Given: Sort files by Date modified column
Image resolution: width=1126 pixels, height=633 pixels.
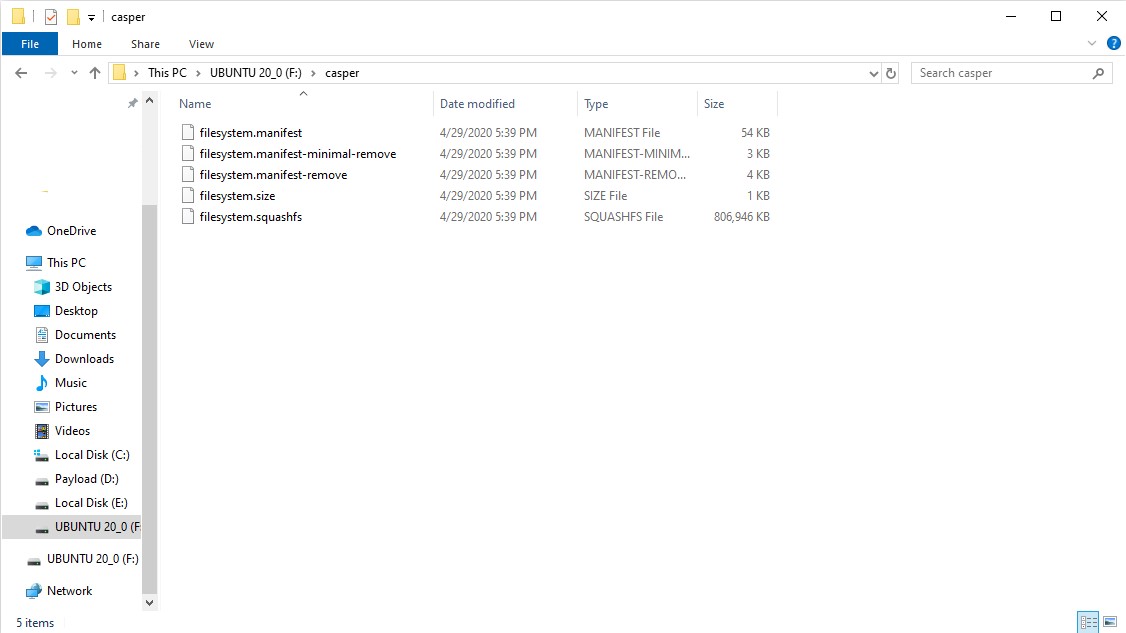Looking at the screenshot, I should pos(477,104).
